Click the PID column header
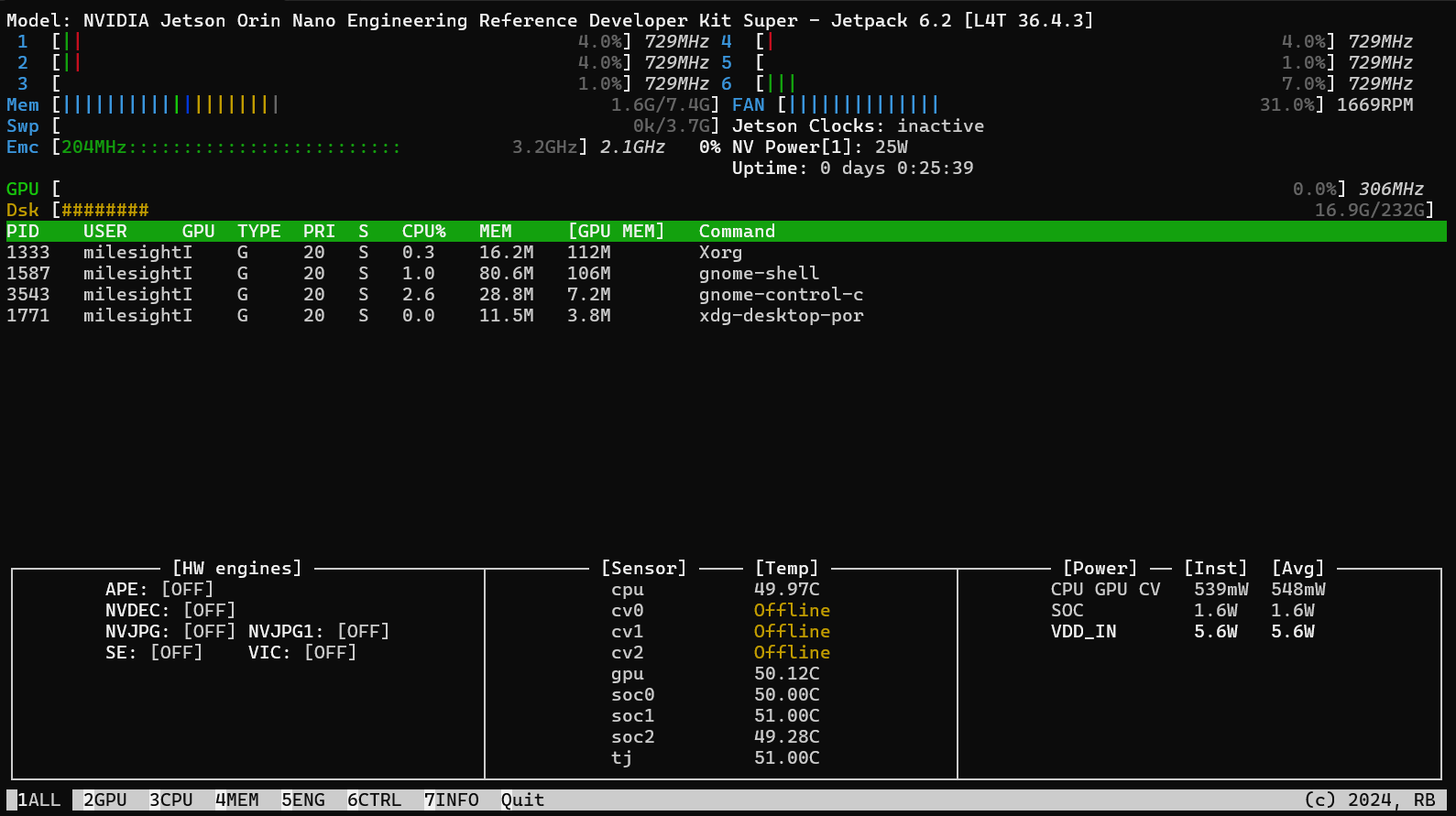This screenshot has width=1456, height=816. pyautogui.click(x=23, y=231)
